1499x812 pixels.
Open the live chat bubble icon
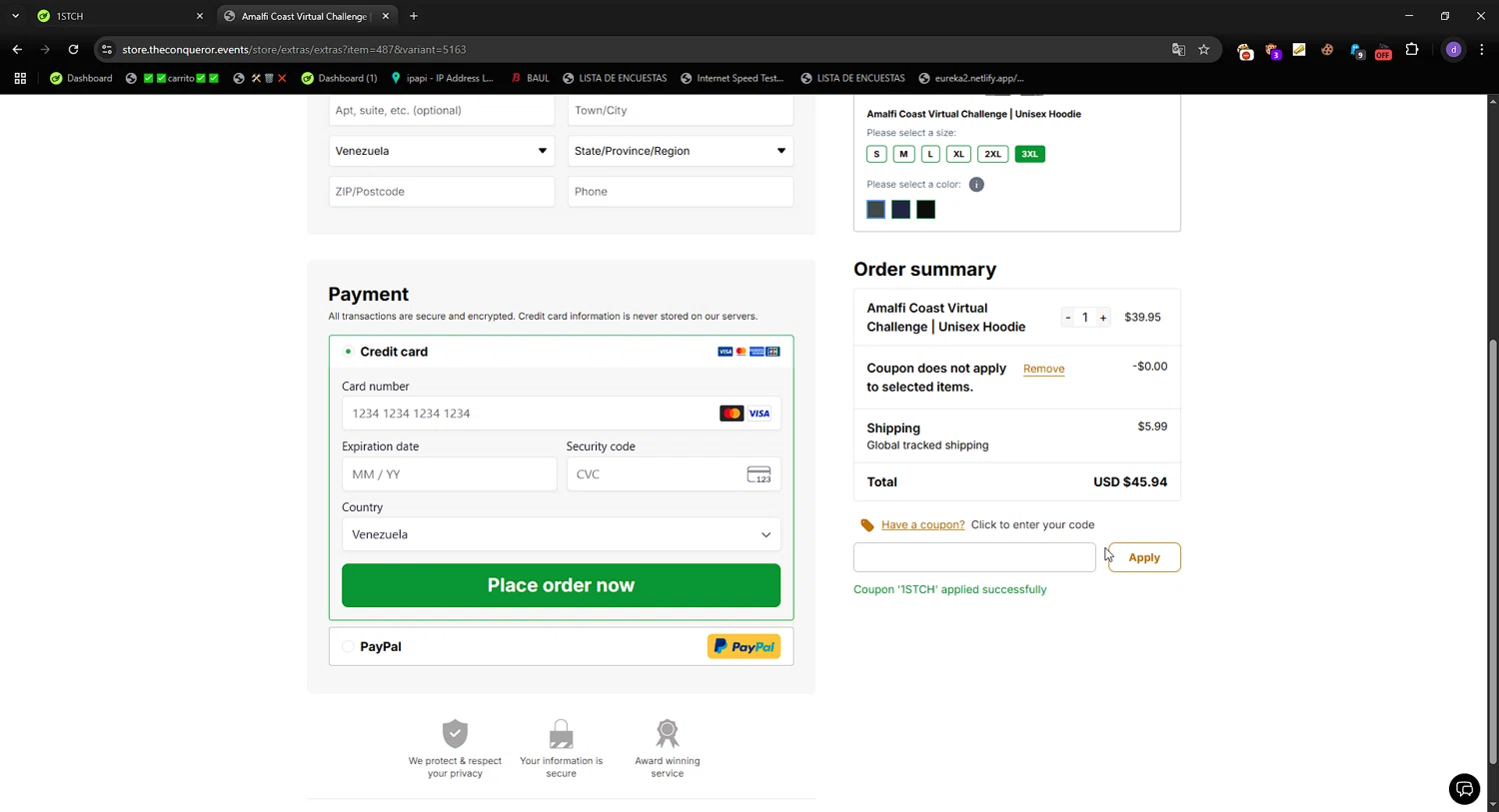coord(1464,789)
